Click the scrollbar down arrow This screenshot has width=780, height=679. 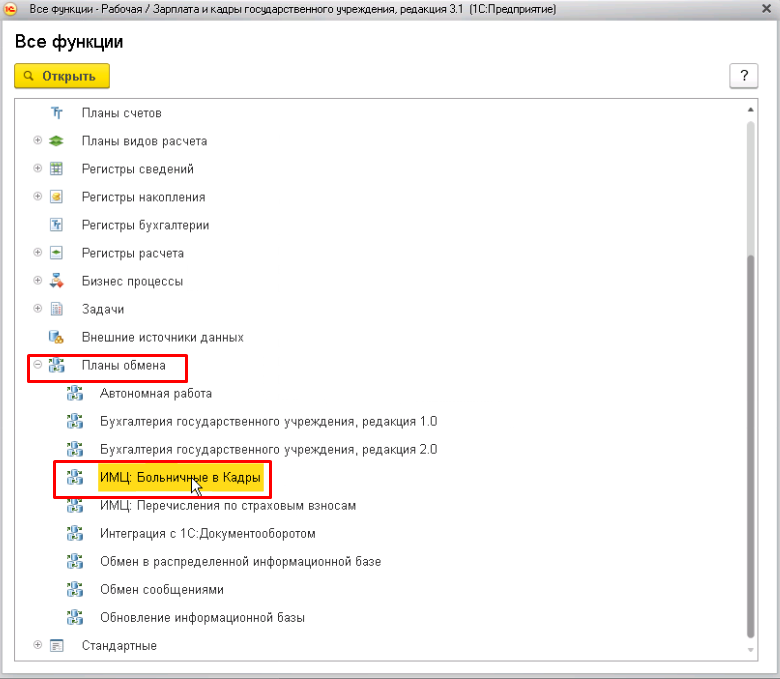click(751, 650)
